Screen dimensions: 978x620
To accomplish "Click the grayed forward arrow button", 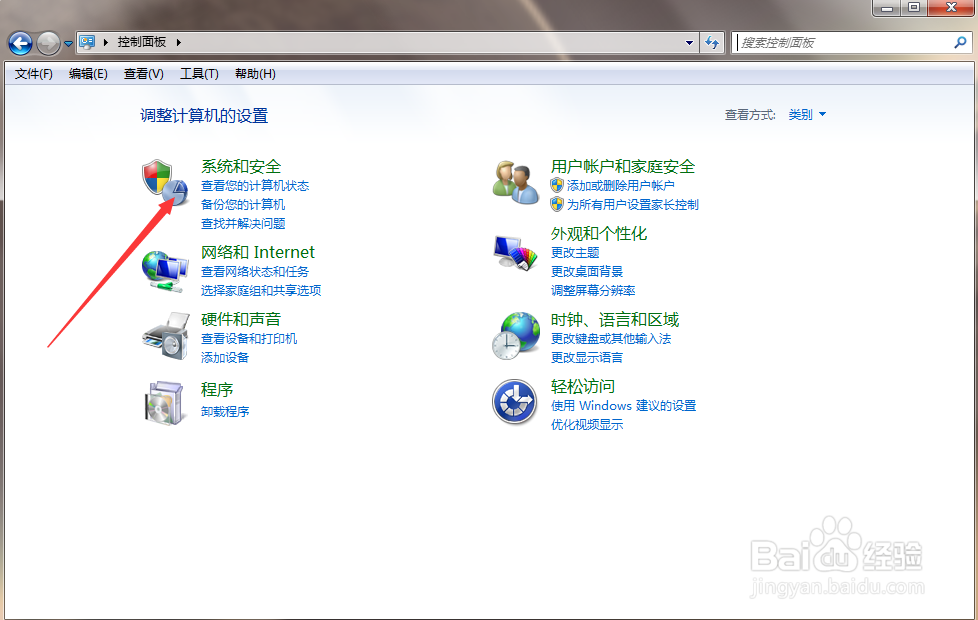I will point(48,43).
